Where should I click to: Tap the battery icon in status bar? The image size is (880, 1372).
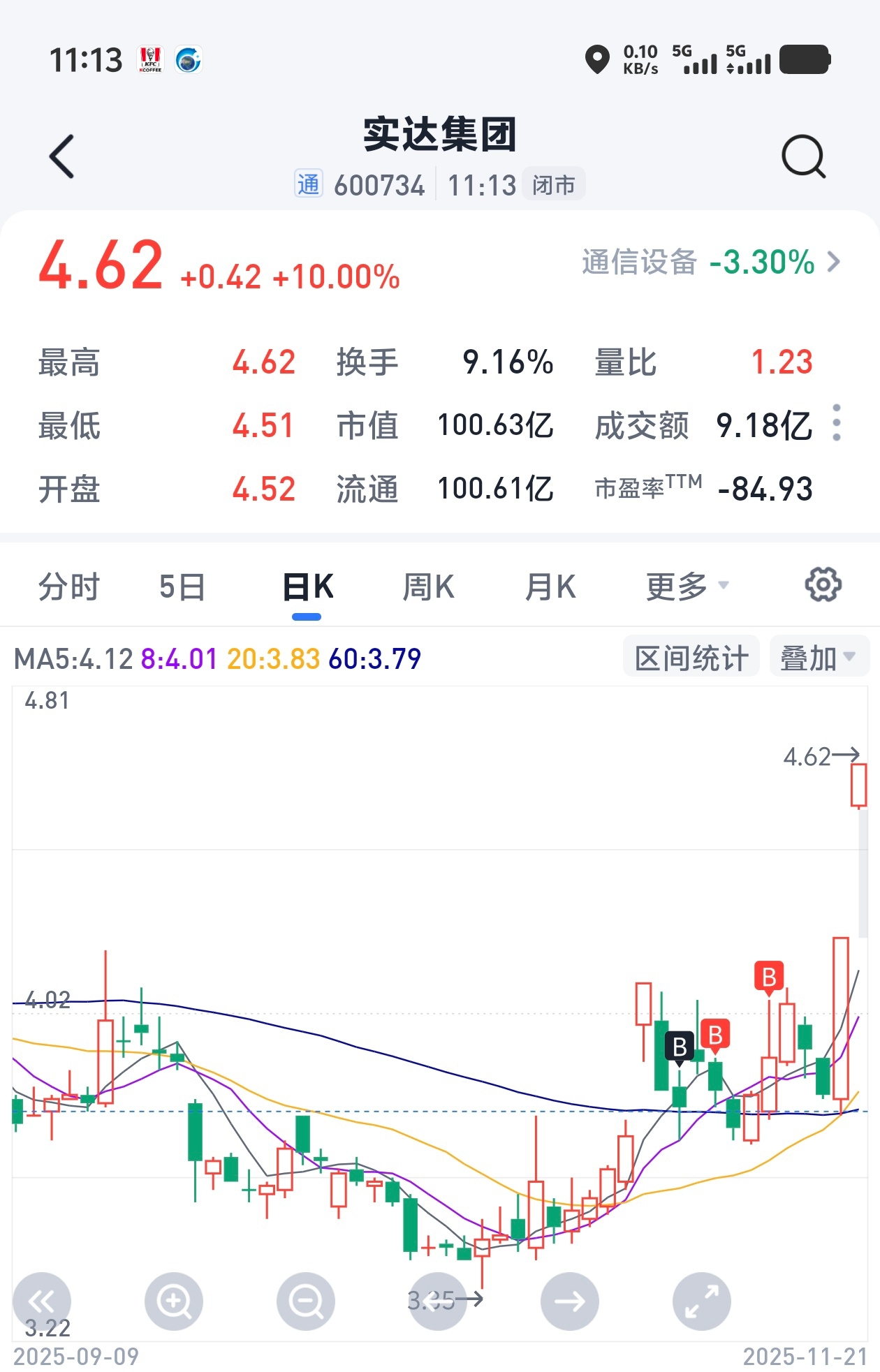click(805, 59)
